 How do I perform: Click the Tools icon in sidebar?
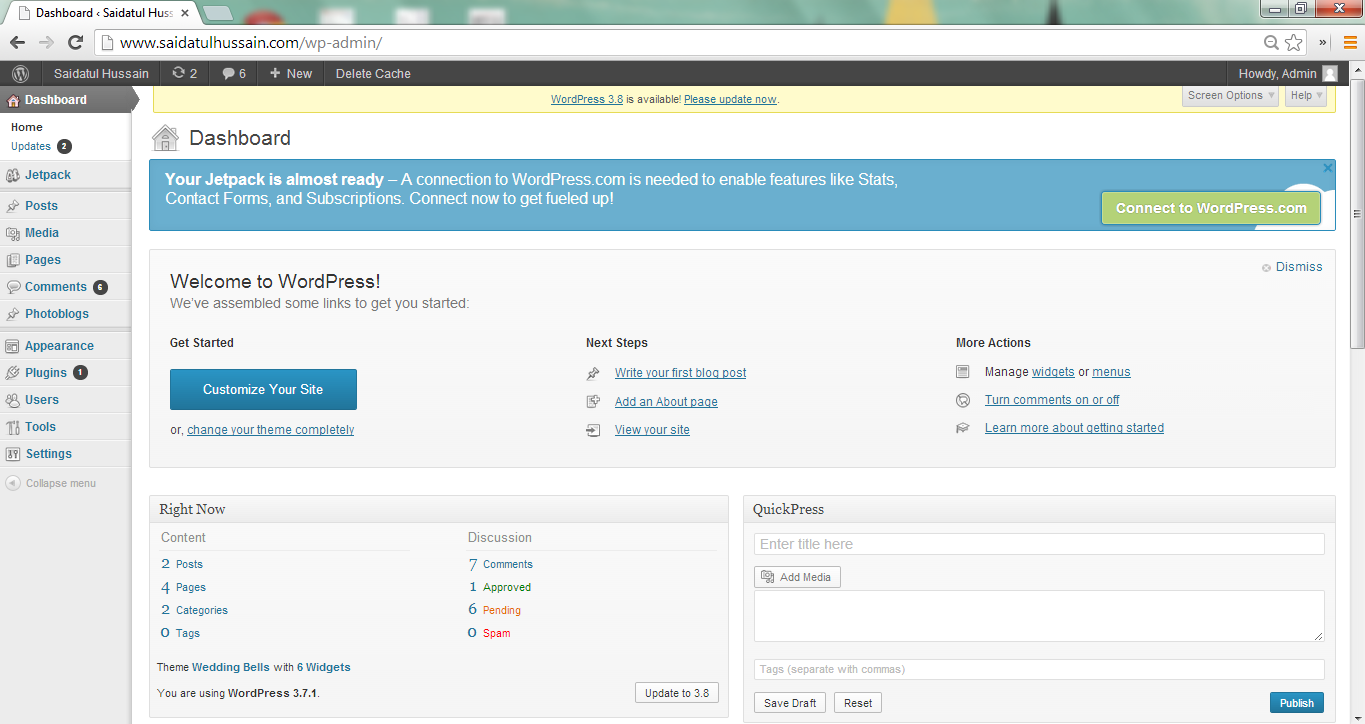(13, 427)
